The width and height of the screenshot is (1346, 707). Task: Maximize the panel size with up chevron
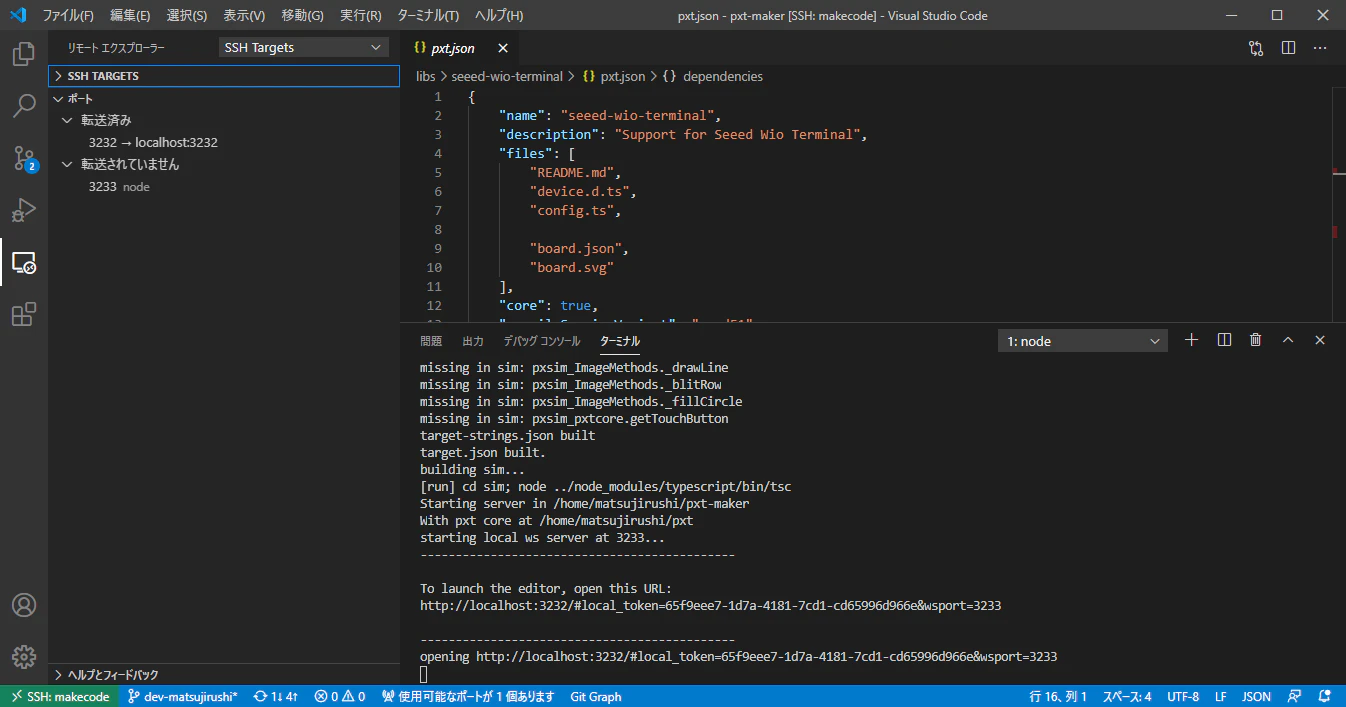tap(1288, 340)
